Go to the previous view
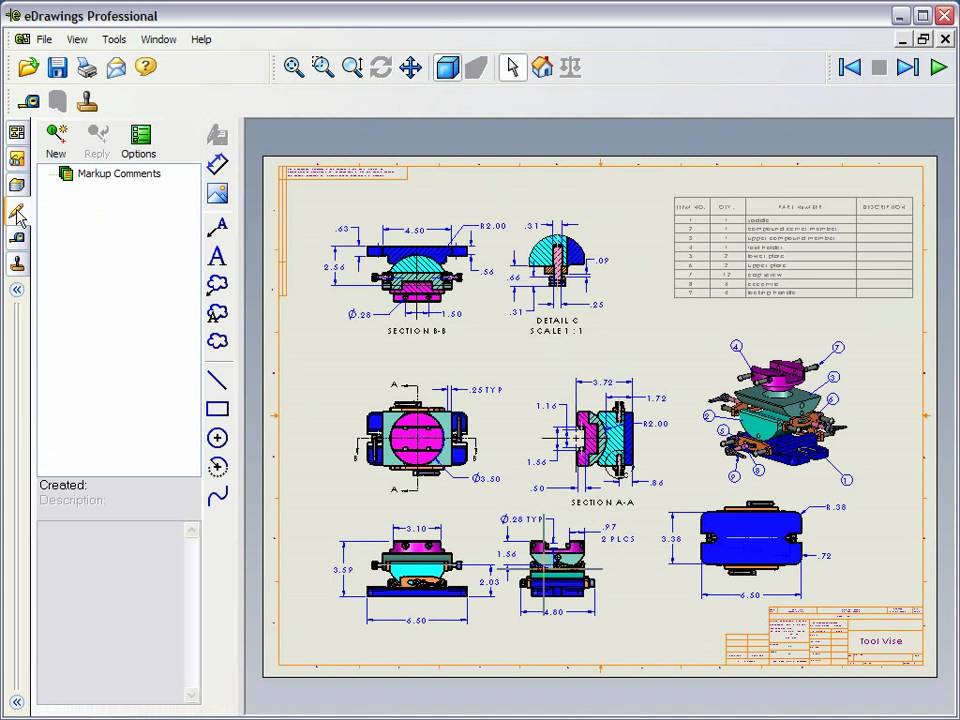 850,67
